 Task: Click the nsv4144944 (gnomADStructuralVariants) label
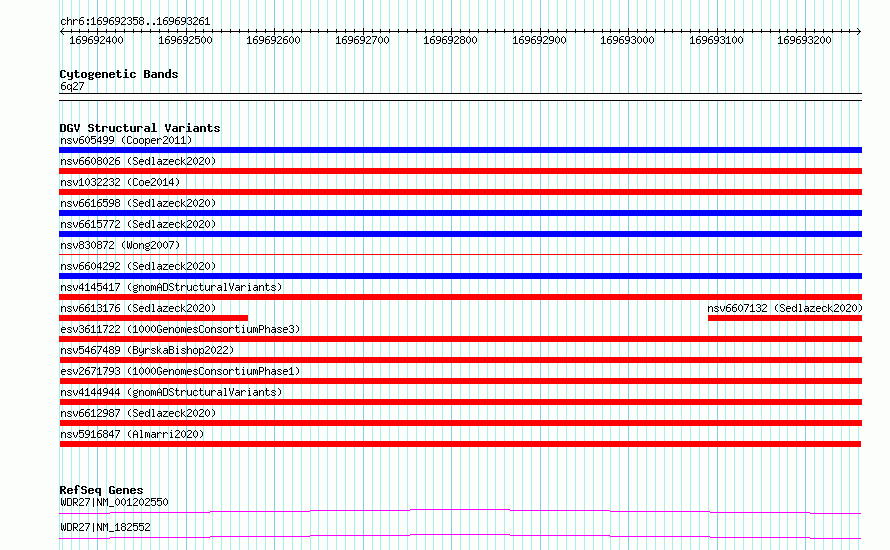tap(171, 392)
